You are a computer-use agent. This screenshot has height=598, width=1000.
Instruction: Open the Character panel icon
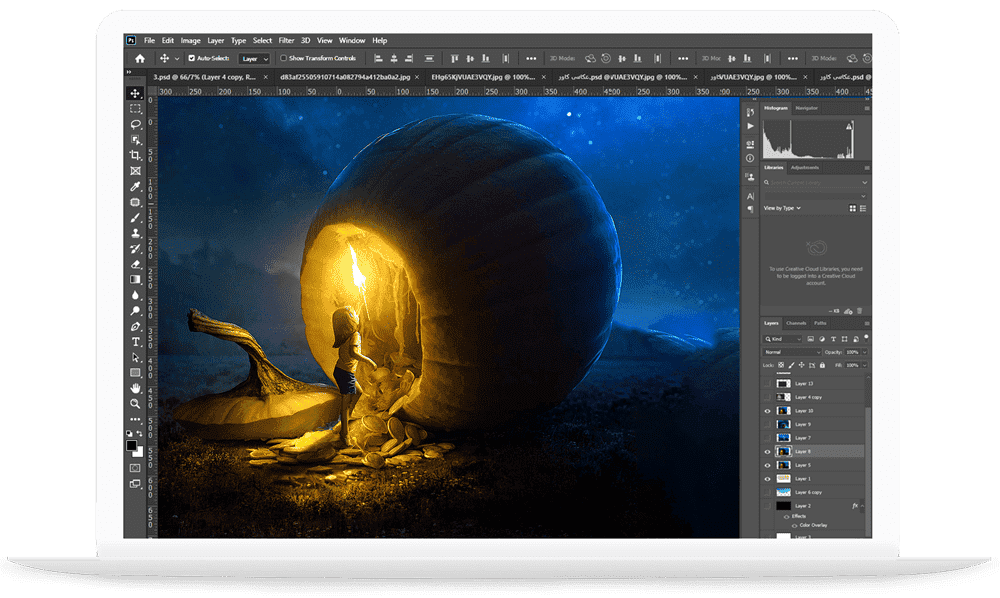751,196
